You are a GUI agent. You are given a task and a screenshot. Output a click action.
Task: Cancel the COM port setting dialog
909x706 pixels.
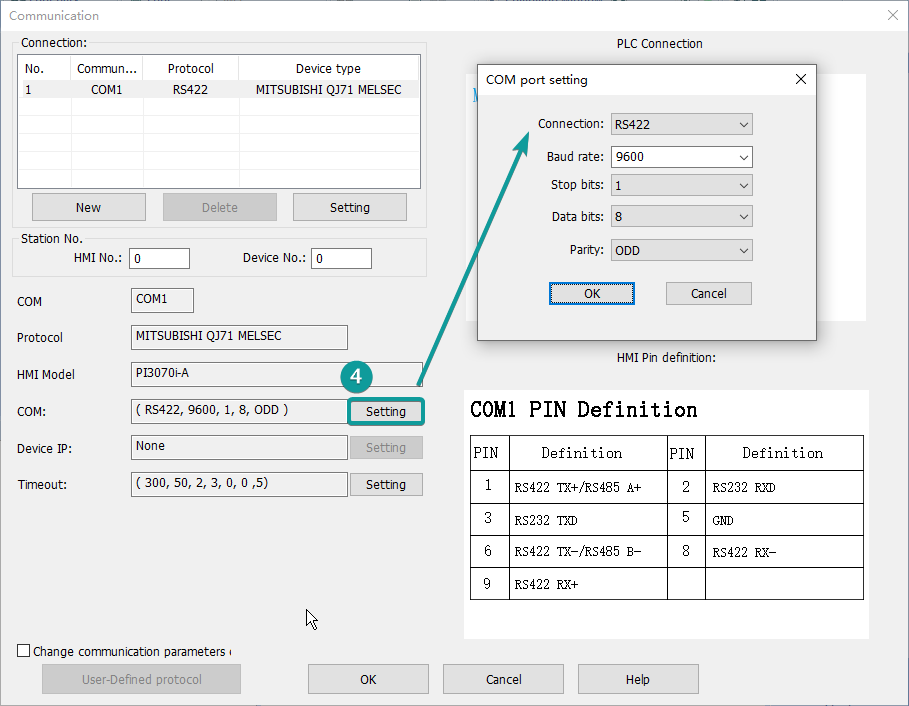point(708,293)
